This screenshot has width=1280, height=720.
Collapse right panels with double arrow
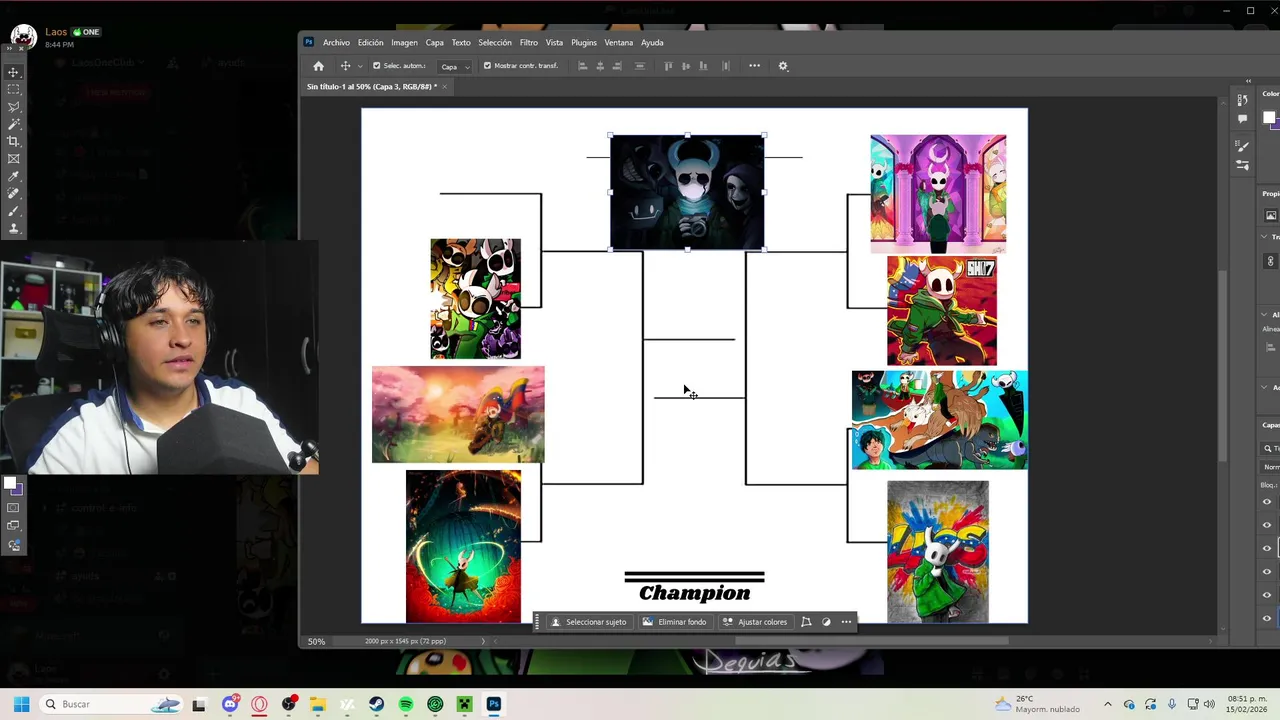(1248, 81)
